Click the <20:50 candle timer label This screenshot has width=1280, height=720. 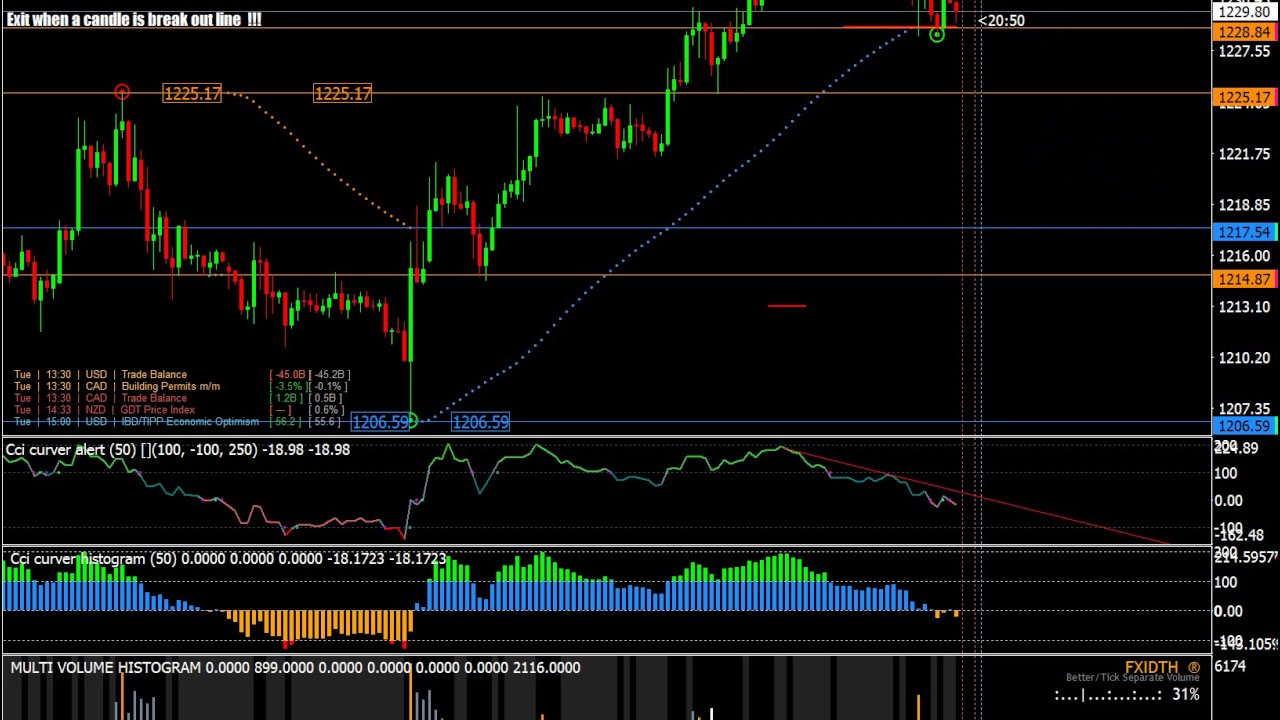pos(1001,20)
